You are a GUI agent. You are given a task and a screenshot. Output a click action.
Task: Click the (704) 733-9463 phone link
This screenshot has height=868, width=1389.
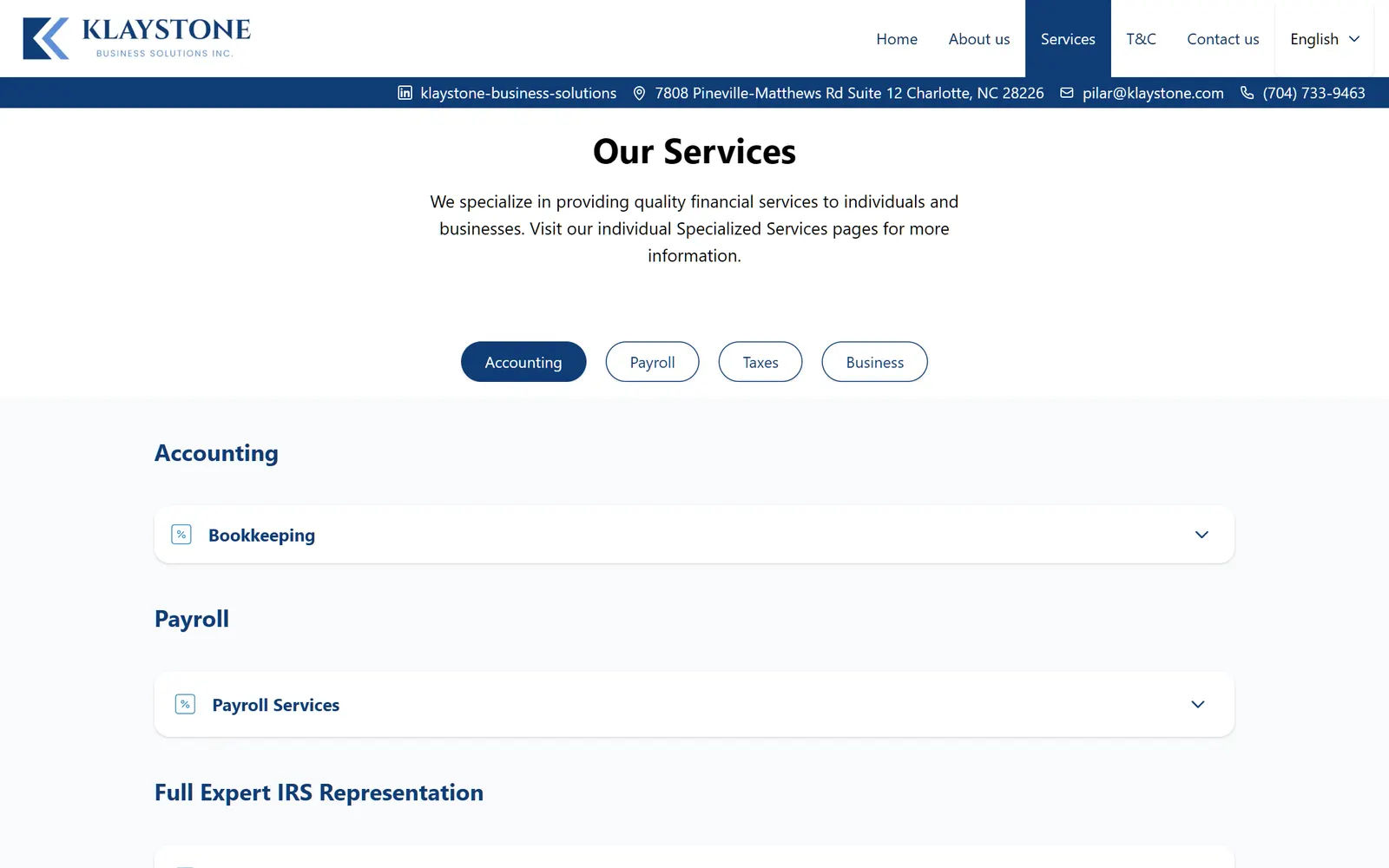coord(1313,93)
